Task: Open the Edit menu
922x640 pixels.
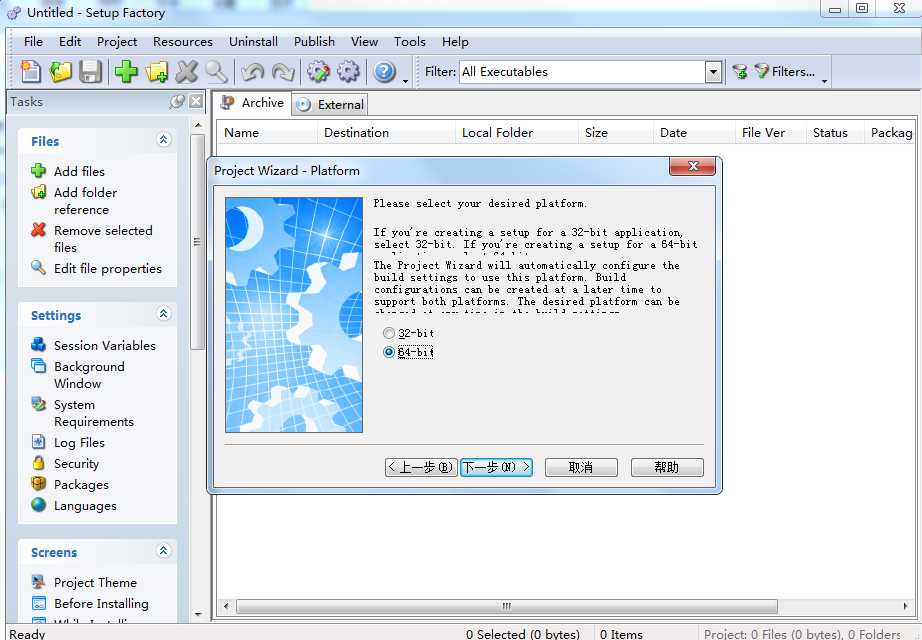Action: pos(70,42)
